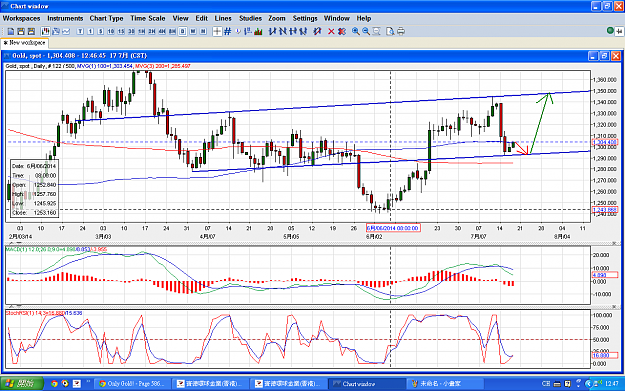Open the Studies menu
Screen dimensions: 625x391
tap(250, 18)
